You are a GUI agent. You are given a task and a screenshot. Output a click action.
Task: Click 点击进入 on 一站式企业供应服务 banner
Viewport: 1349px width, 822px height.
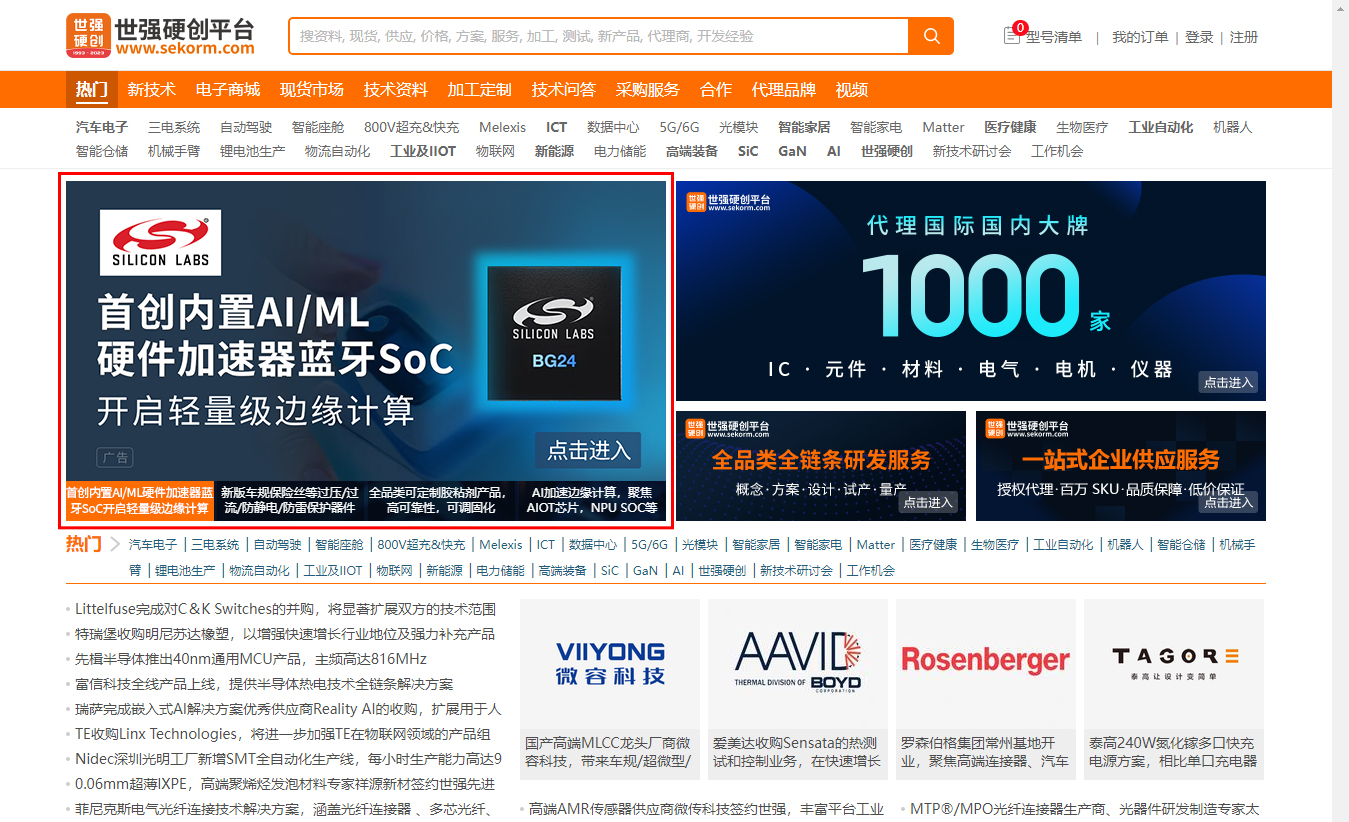pos(1228,502)
